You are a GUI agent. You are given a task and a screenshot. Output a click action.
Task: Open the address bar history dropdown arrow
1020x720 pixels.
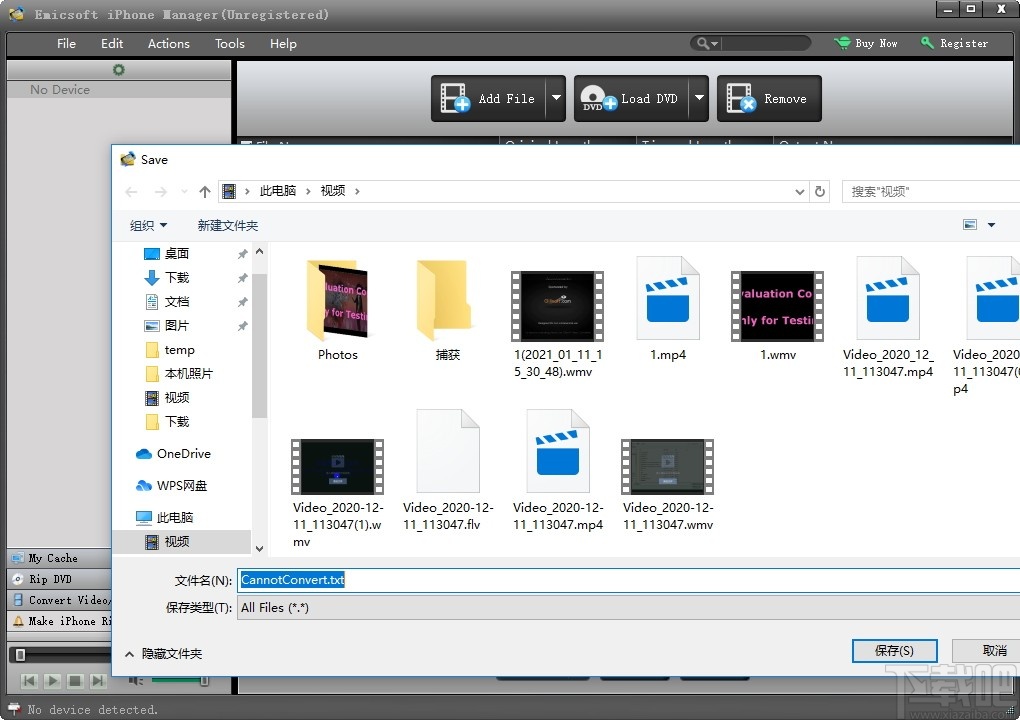click(798, 191)
